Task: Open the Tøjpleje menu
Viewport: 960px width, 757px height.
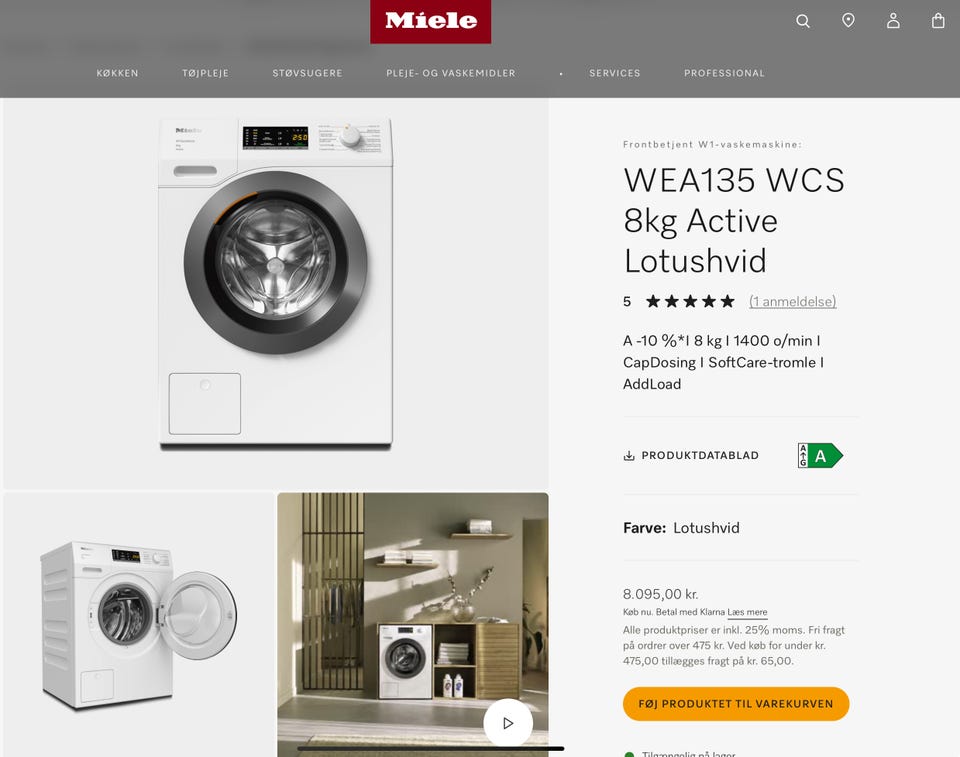Action: pos(206,73)
